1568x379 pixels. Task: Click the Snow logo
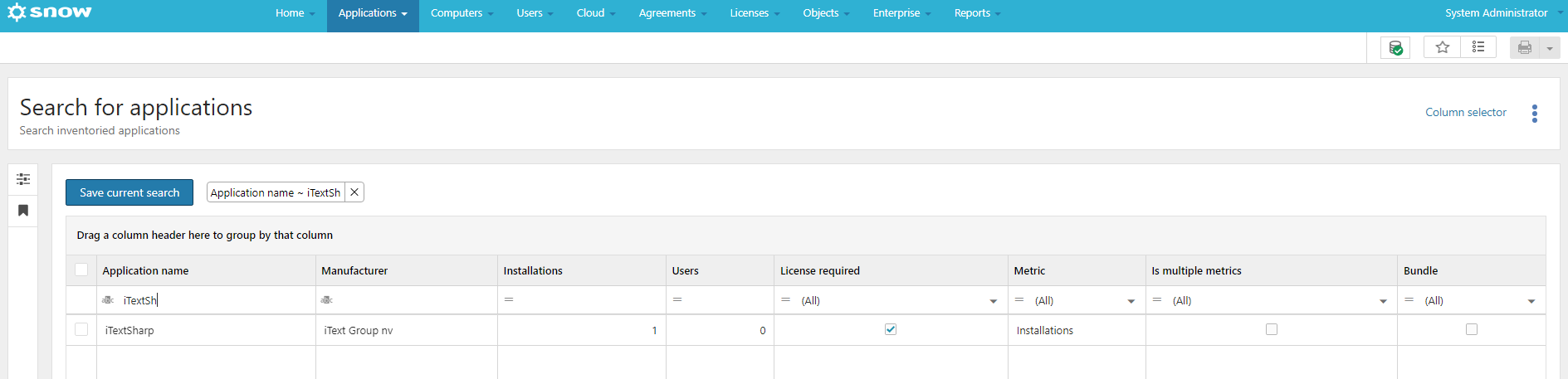(50, 12)
